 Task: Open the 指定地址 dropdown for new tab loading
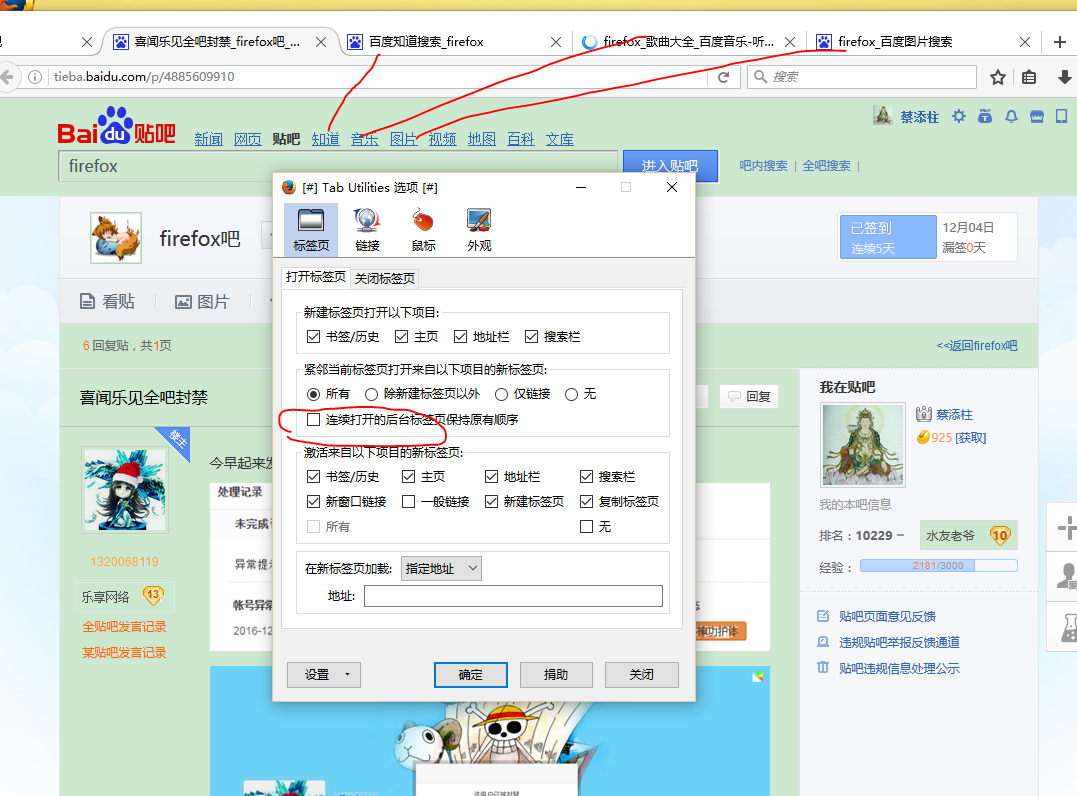pyautogui.click(x=441, y=568)
